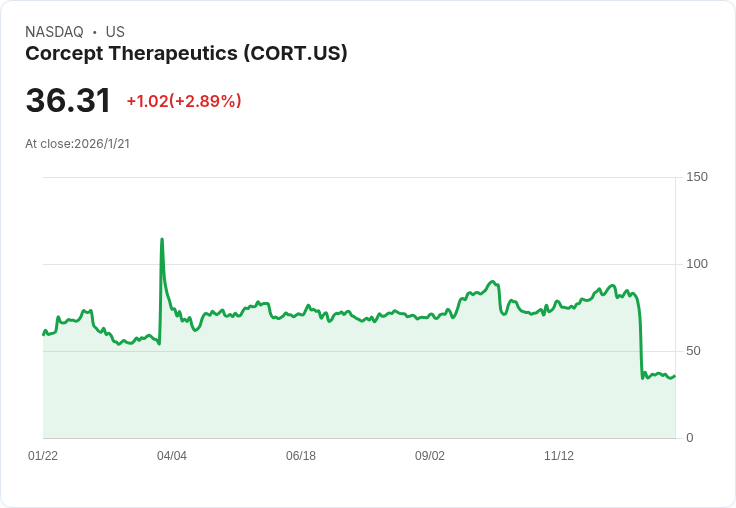Click the 06/18 date axis label
Image resolution: width=736 pixels, height=508 pixels.
[x=301, y=456]
